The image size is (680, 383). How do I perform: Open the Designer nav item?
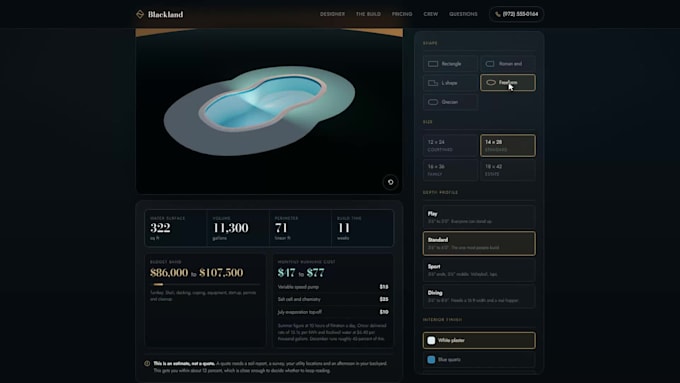(332, 14)
